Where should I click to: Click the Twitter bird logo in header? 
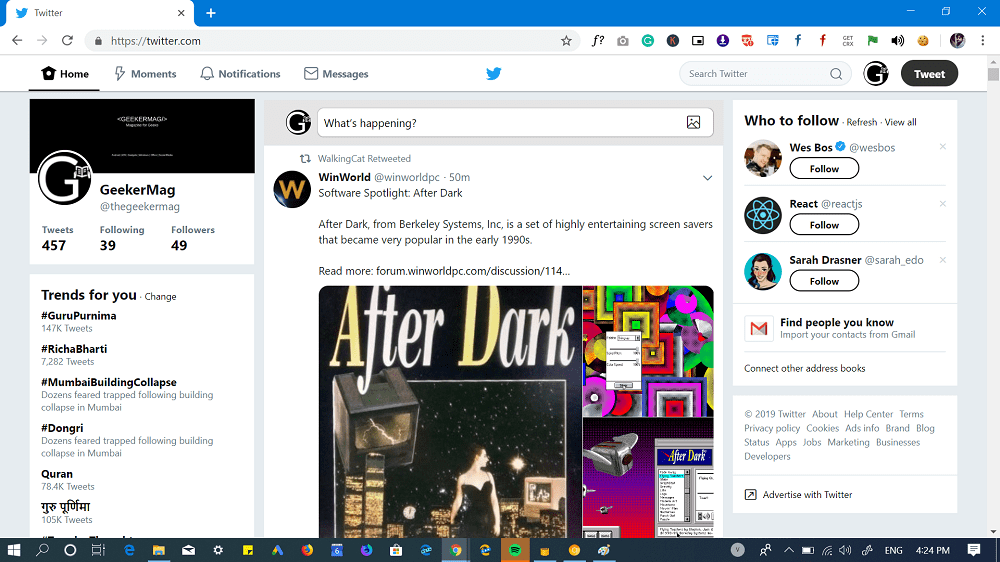pos(493,73)
